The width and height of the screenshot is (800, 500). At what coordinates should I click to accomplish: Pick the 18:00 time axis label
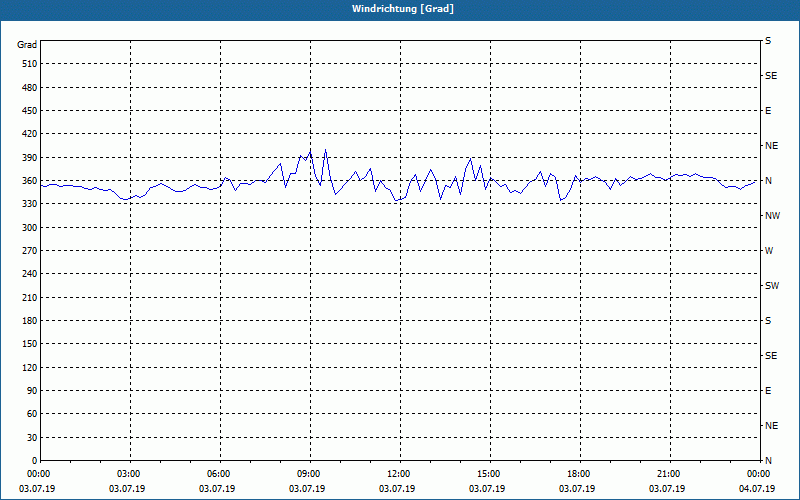579,474
